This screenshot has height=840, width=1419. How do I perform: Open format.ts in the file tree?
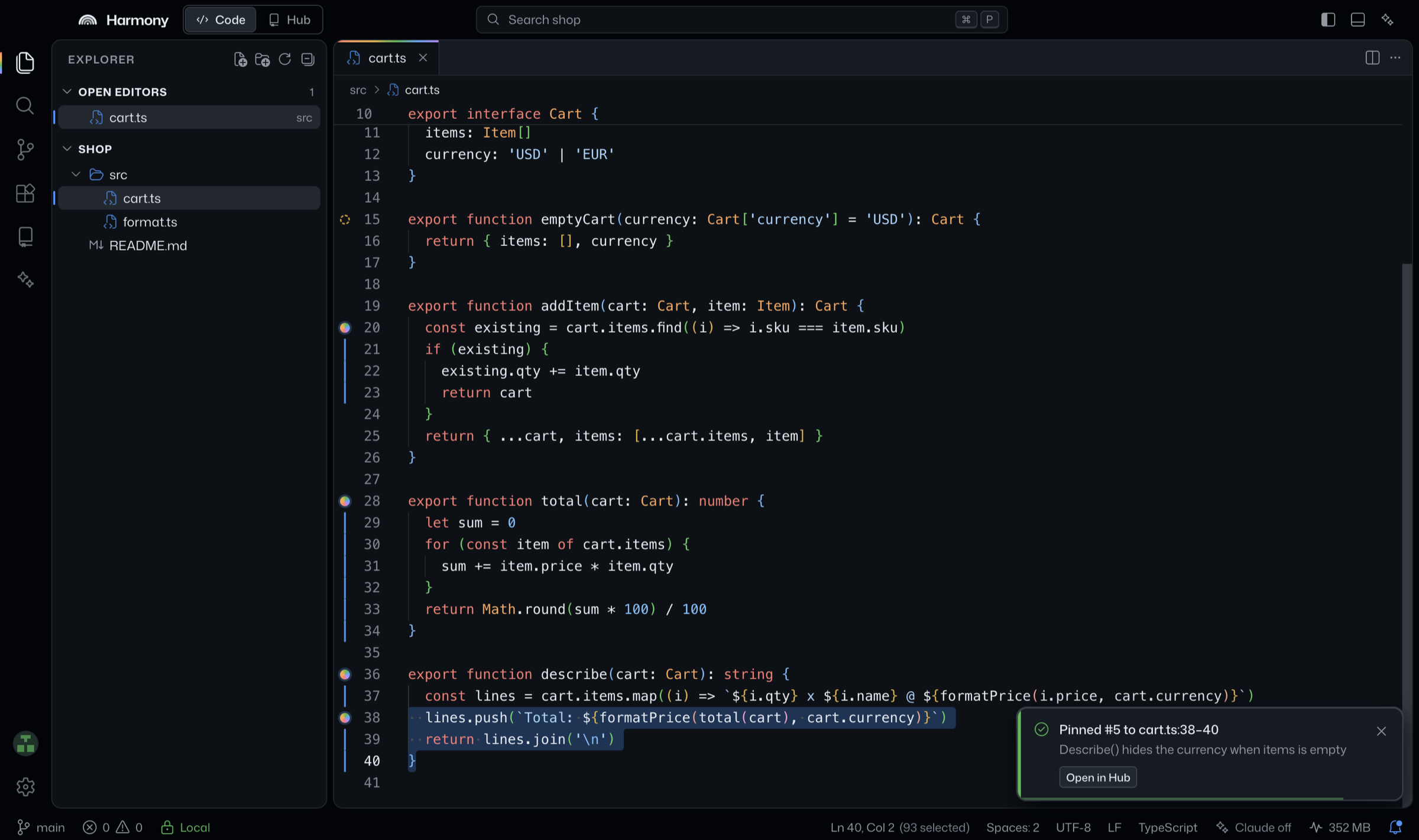(x=189, y=222)
